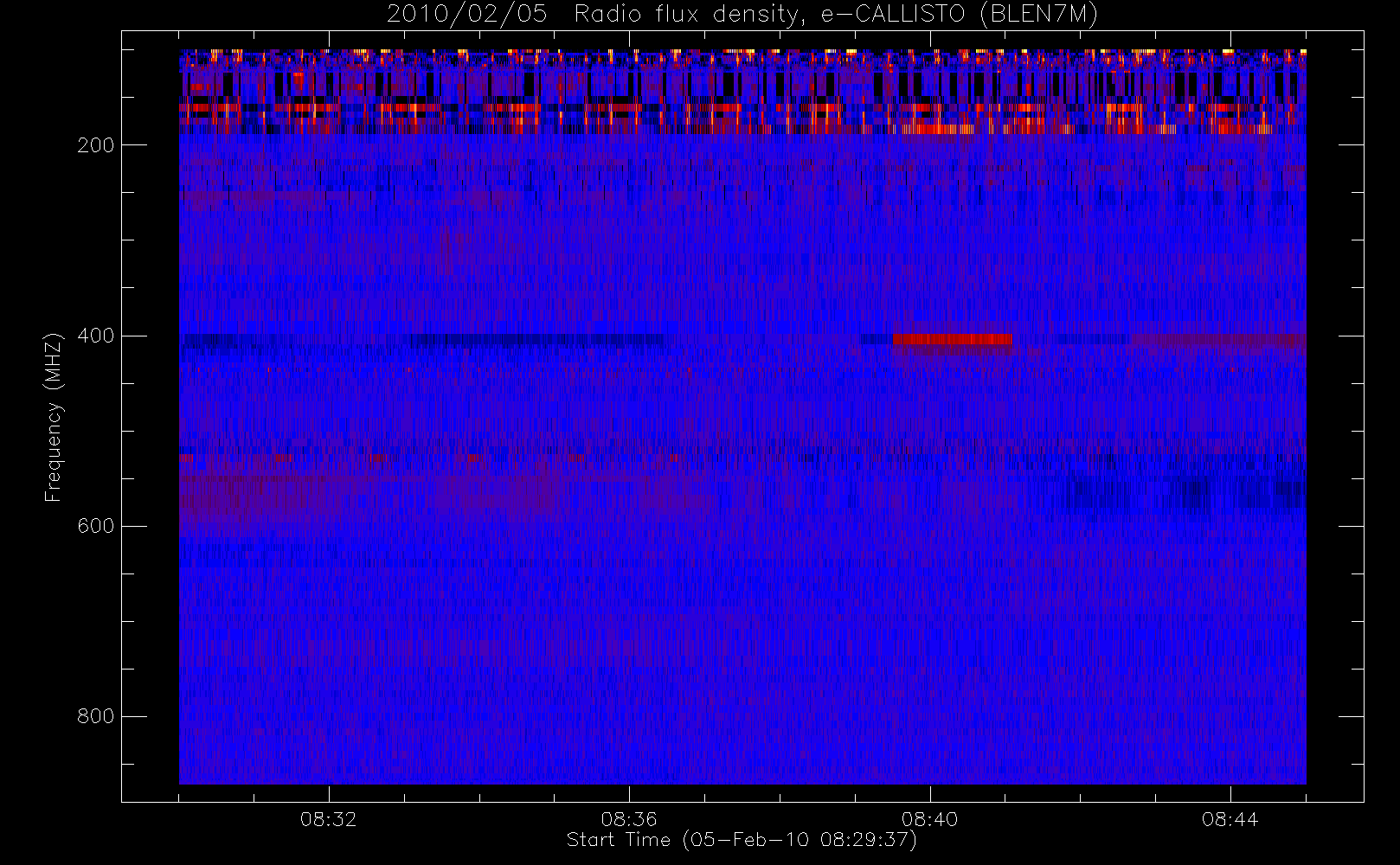The image size is (1400, 865).
Task: Click the '08:32' time tick label
Action: (x=329, y=819)
